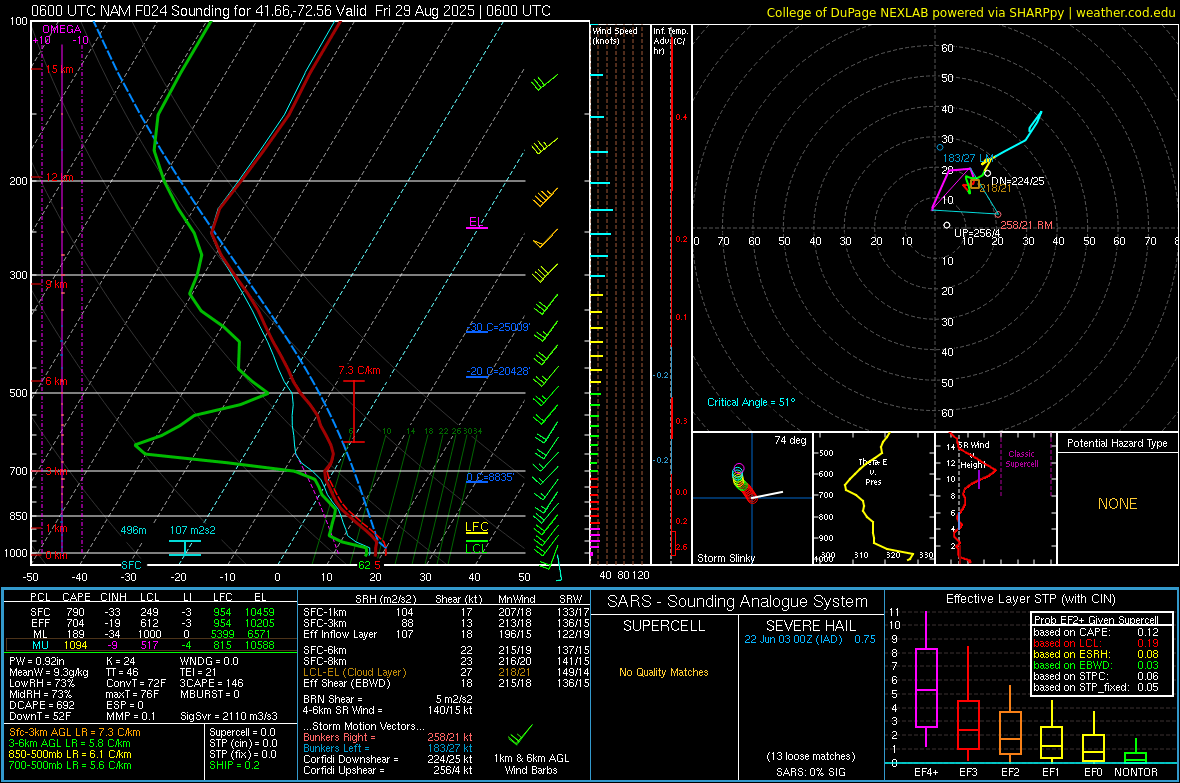The image size is (1180, 783).
Task: Click the 'Eff Inflow Layer' SRH row
Action: [446, 635]
